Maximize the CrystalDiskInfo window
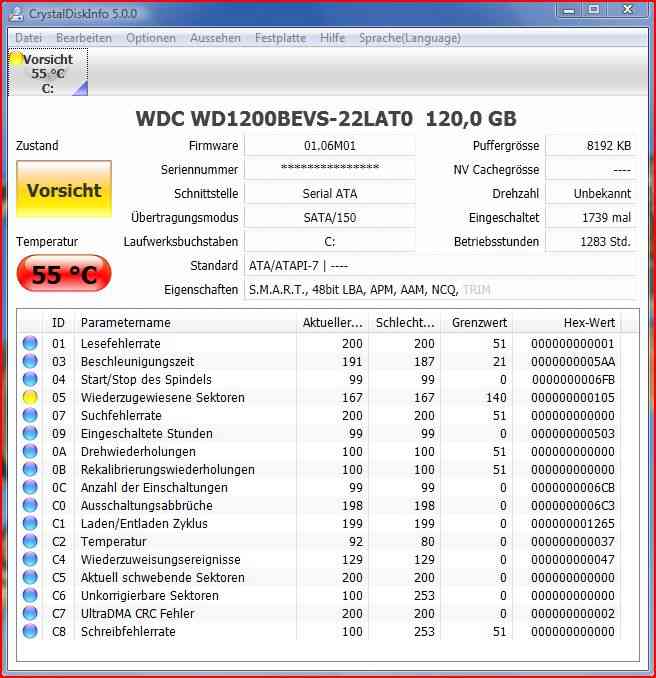Screen dimensions: 656x678 pyautogui.click(x=594, y=10)
